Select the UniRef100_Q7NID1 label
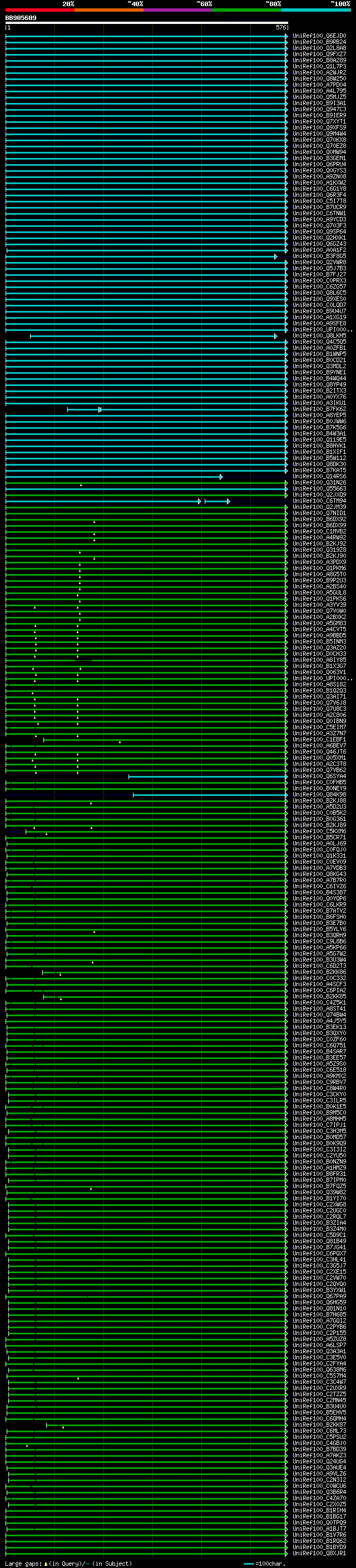Image resolution: width=356 pixels, height=1568 pixels. [319, 513]
